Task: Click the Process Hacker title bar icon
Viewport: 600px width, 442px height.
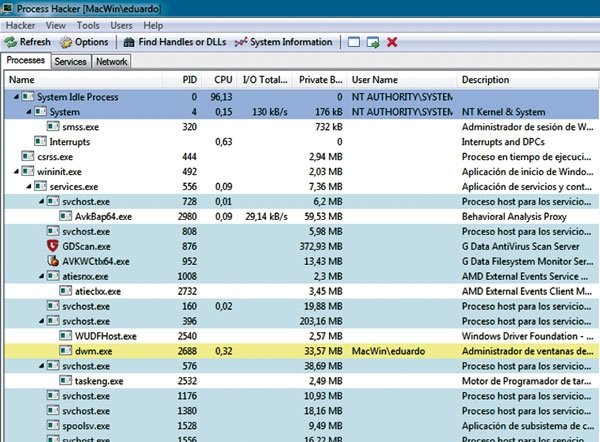Action: 7,8
